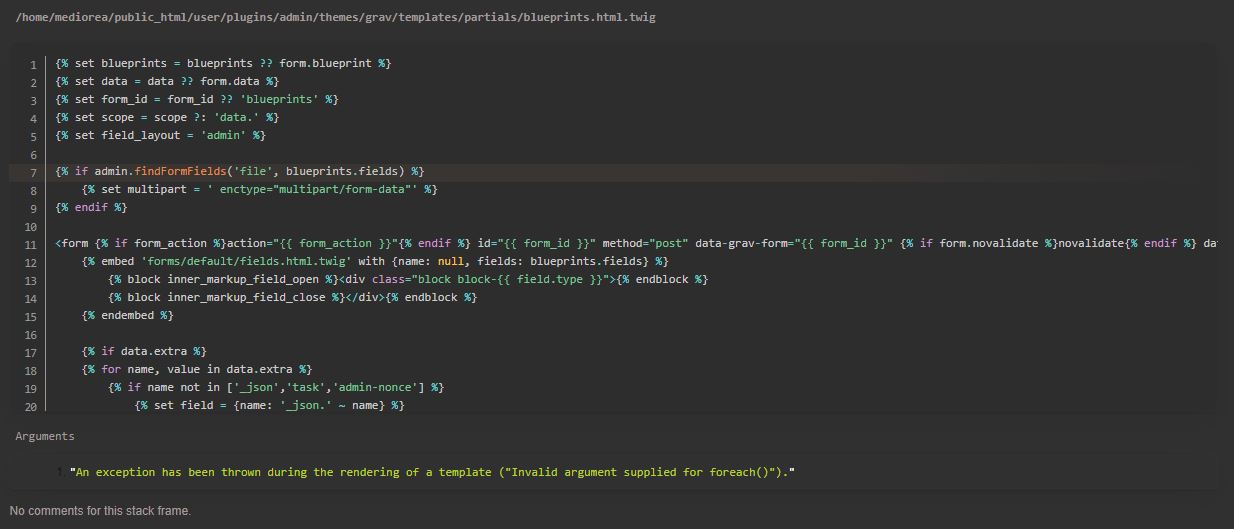The width and height of the screenshot is (1234, 529).
Task: Click the blueprints.html.twig file path header
Action: pyautogui.click(x=335, y=18)
